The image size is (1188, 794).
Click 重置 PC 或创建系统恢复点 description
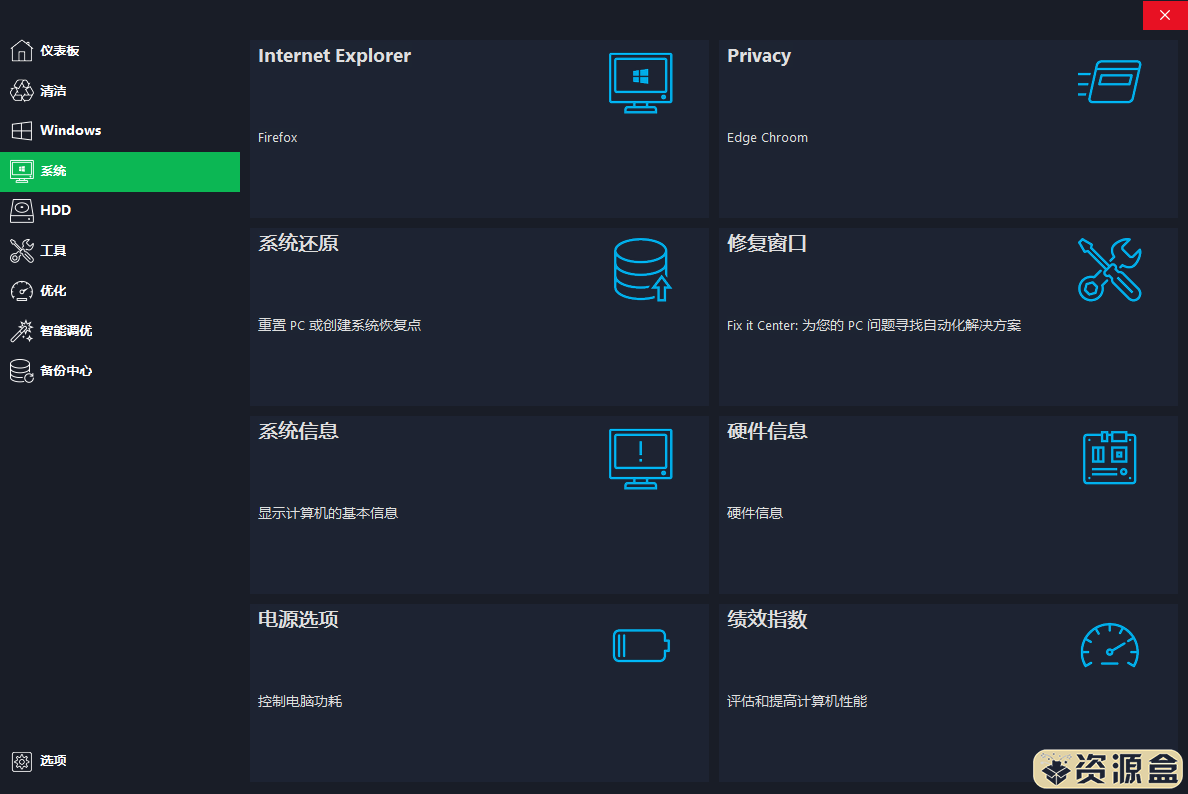pos(339,326)
